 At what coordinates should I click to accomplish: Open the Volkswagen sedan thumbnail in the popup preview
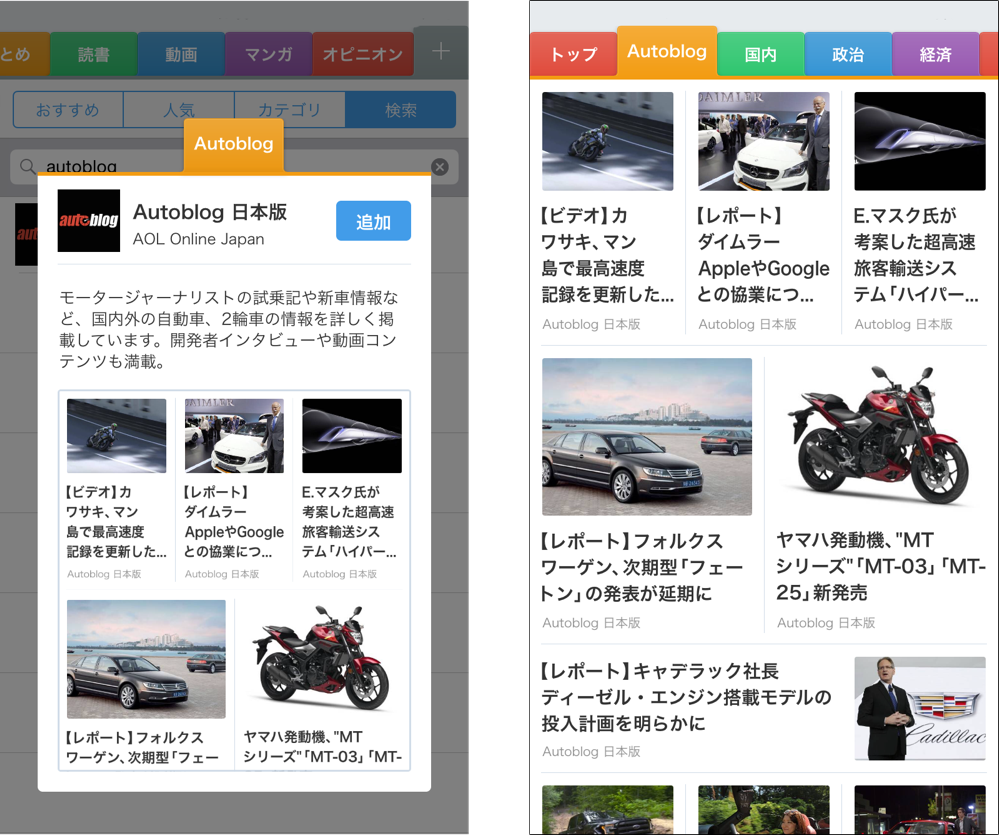[x=146, y=659]
